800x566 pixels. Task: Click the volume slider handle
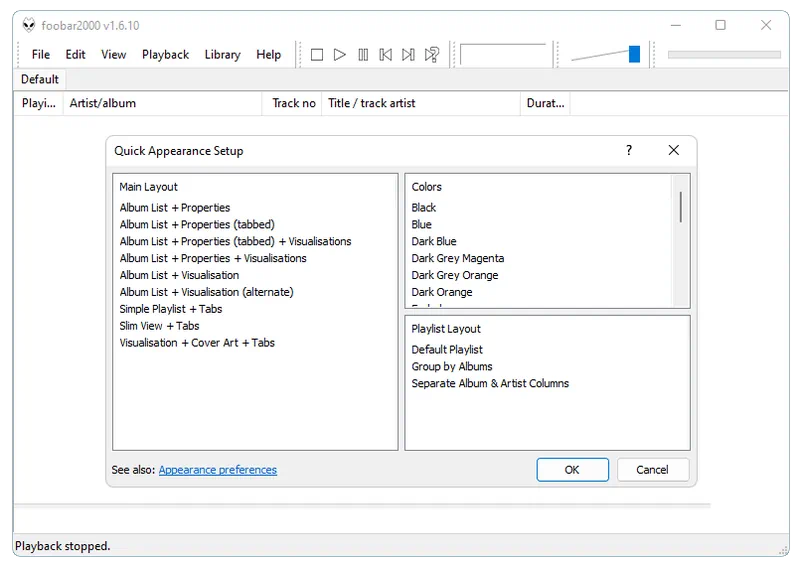634,55
